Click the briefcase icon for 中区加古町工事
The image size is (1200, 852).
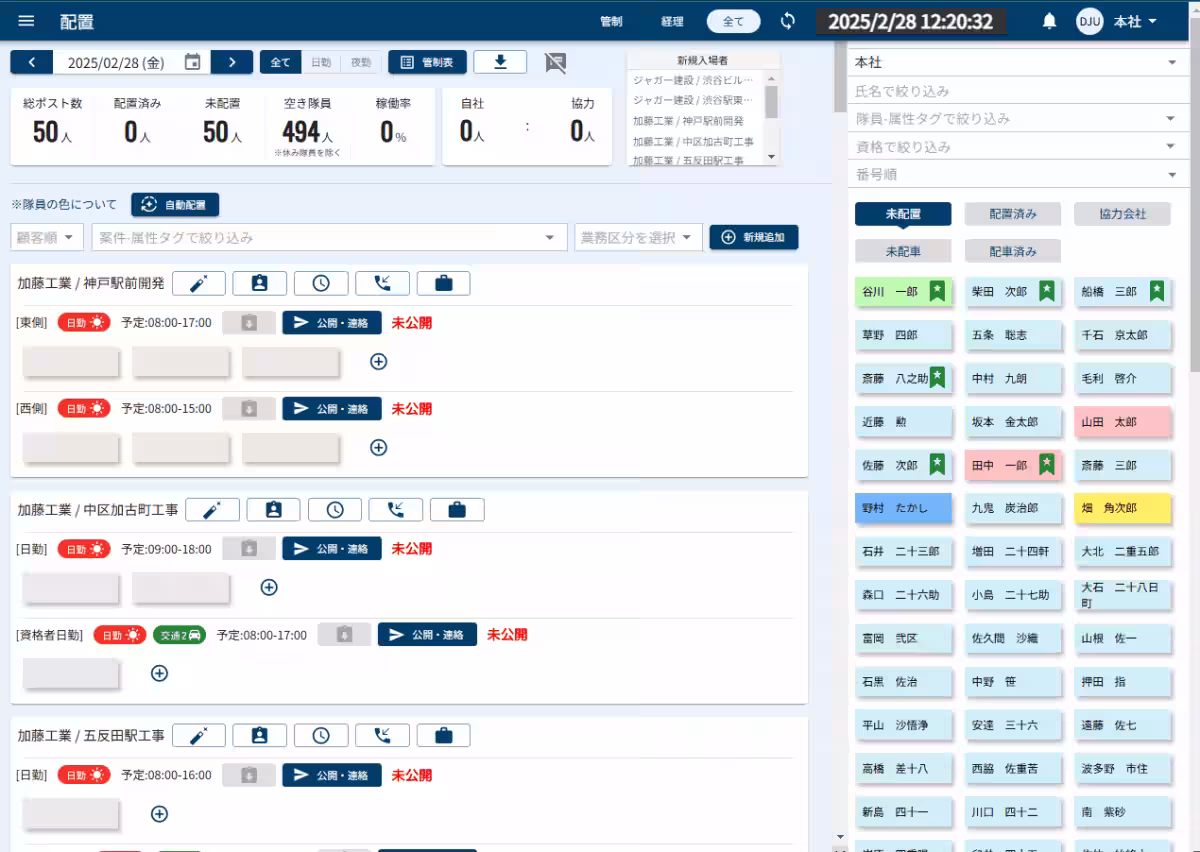(457, 510)
